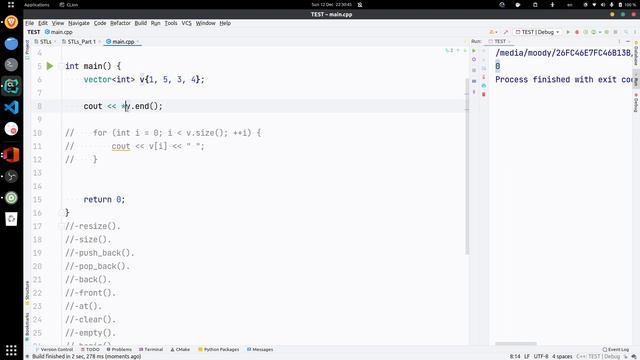Viewport: 640px width, 360px height.
Task: Open the Problems tool window
Action: [119, 349]
